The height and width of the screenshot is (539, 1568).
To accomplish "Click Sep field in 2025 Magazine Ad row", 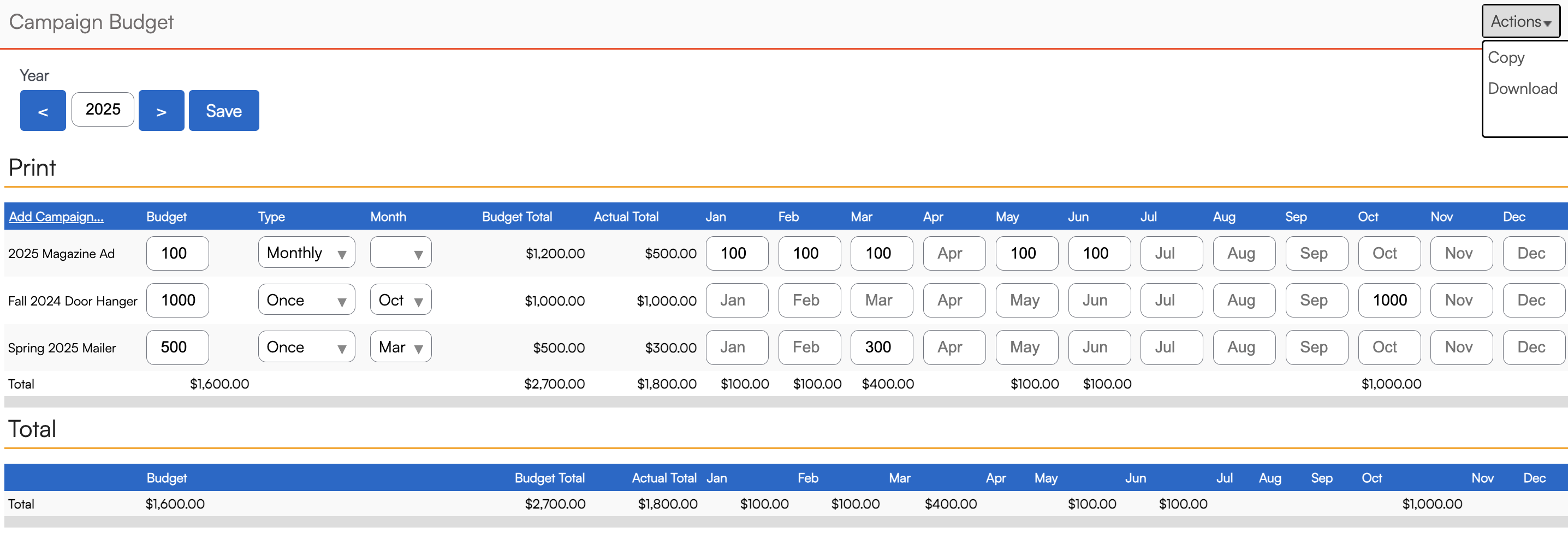I will point(1317,253).
